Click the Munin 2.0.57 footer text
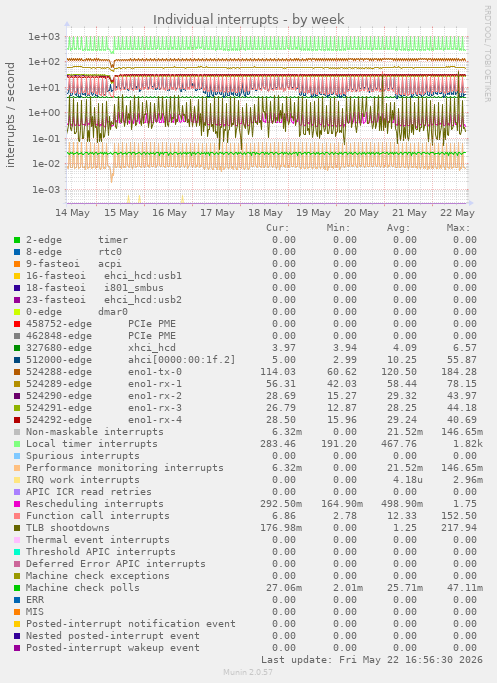 tap(248, 672)
